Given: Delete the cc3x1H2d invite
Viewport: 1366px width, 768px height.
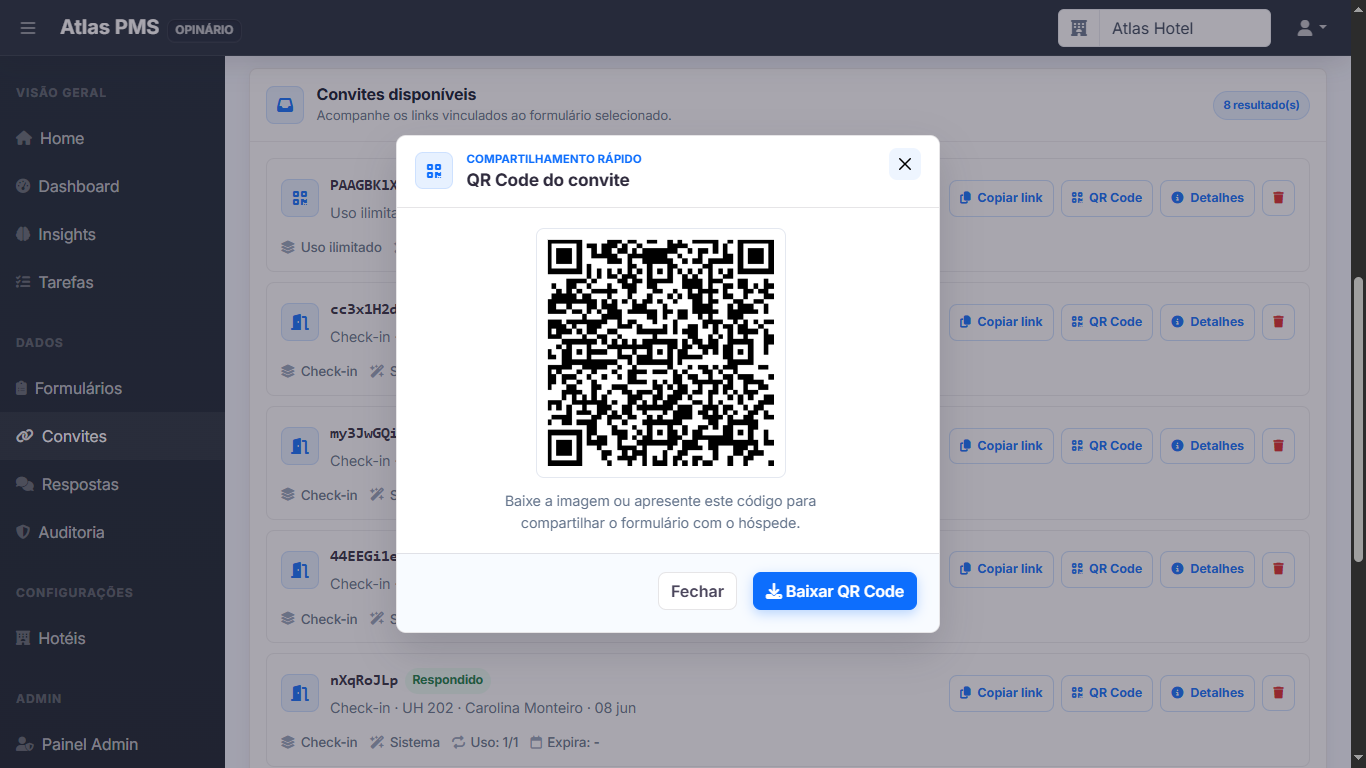Looking at the screenshot, I should click(1278, 322).
